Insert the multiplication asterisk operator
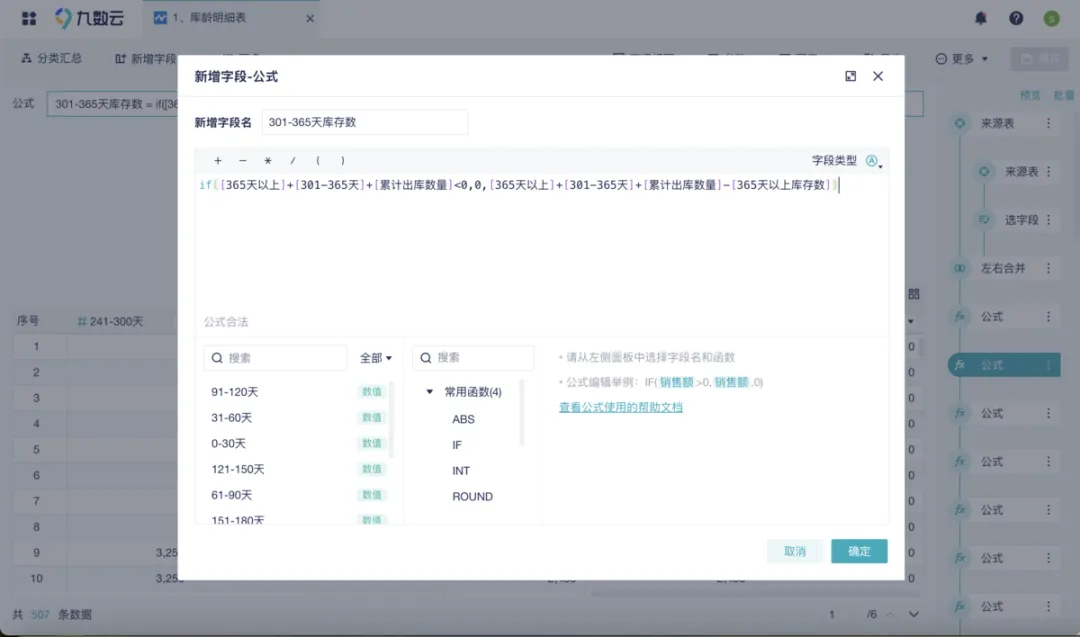 coord(268,161)
